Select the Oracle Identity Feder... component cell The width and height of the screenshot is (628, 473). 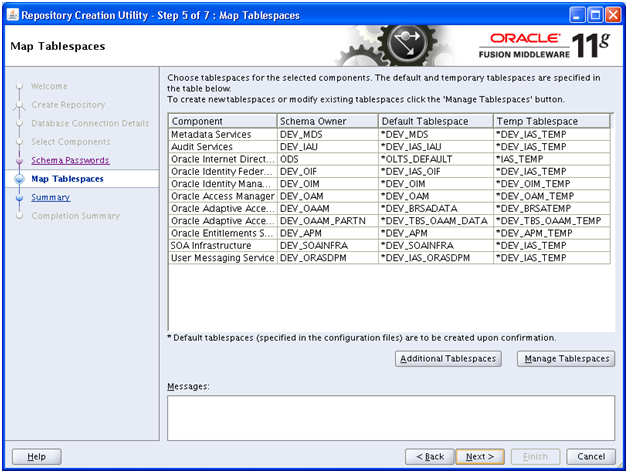click(x=223, y=172)
